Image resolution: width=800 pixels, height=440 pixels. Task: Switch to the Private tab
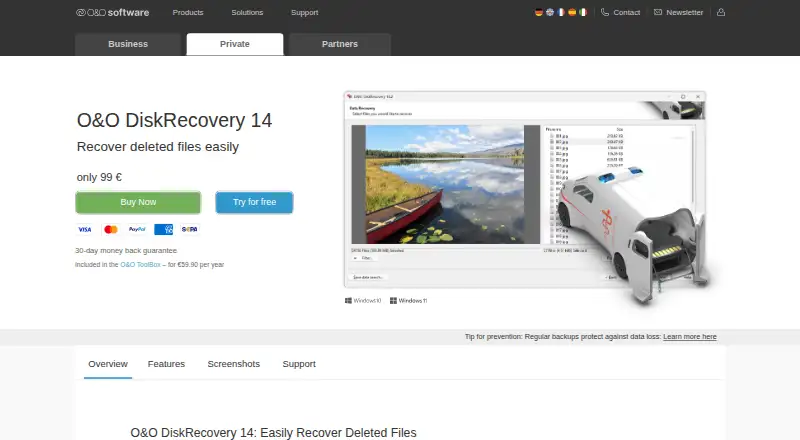235,44
